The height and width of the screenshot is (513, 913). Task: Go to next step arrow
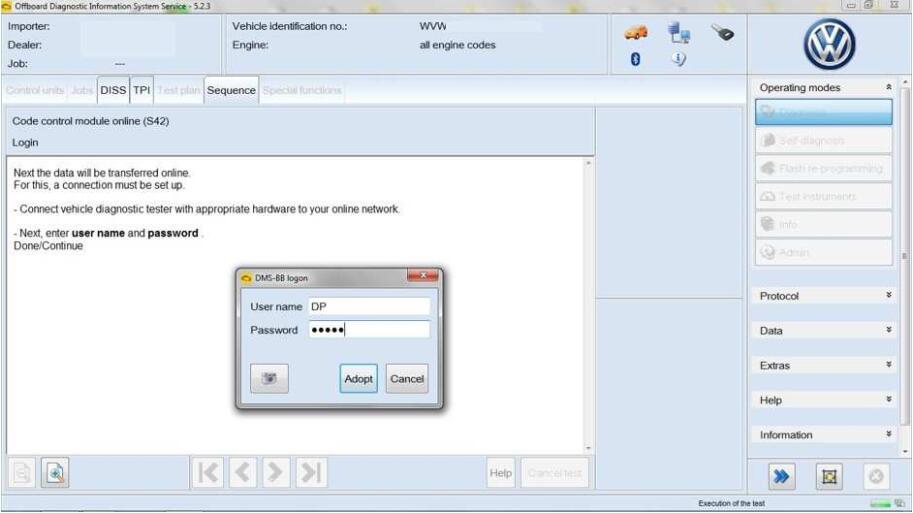coord(276,473)
